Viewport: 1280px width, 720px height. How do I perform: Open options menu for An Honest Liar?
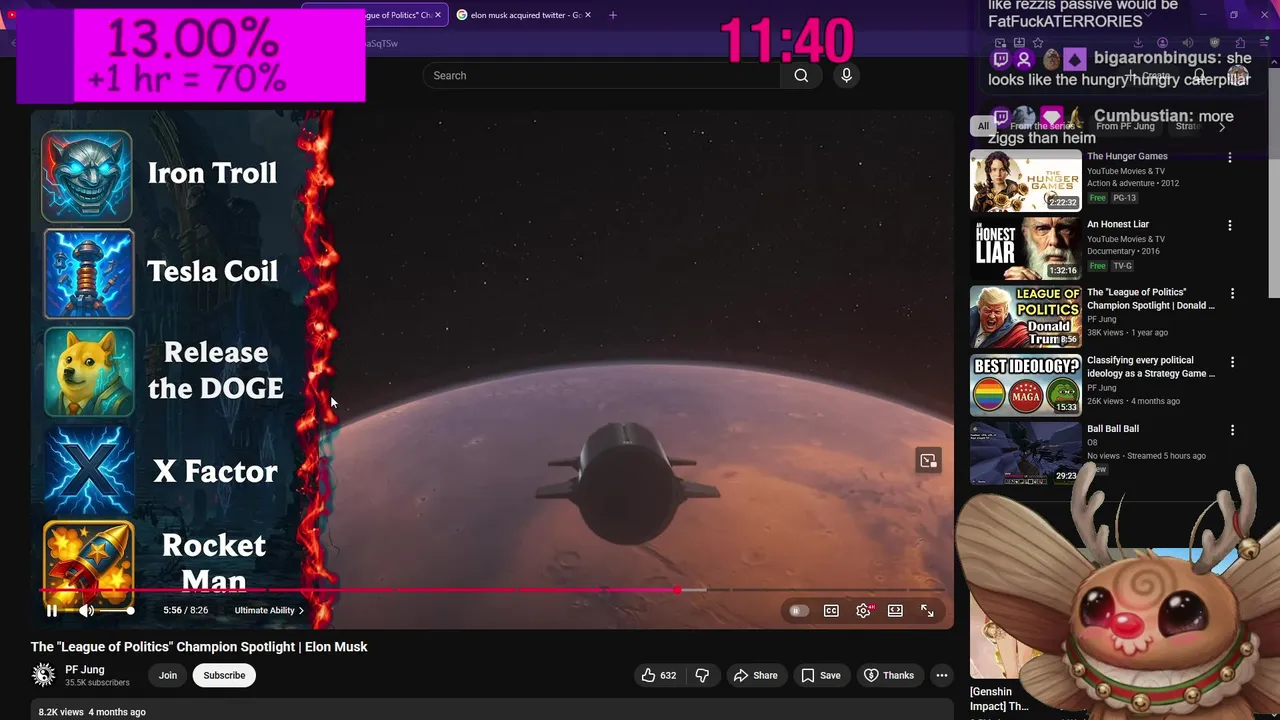[1230, 225]
